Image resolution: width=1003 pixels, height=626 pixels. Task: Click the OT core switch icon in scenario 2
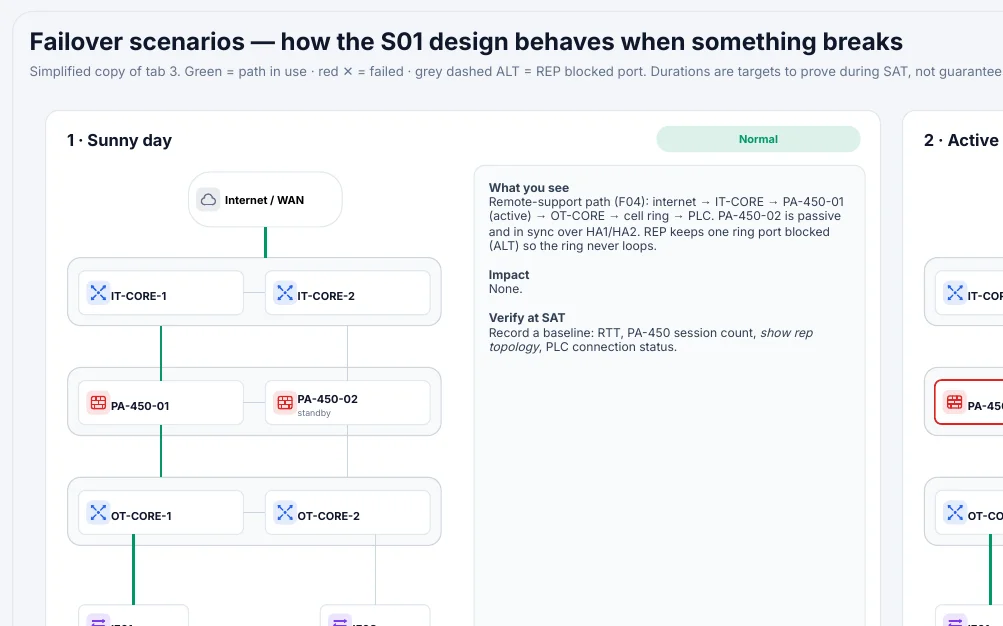(954, 513)
